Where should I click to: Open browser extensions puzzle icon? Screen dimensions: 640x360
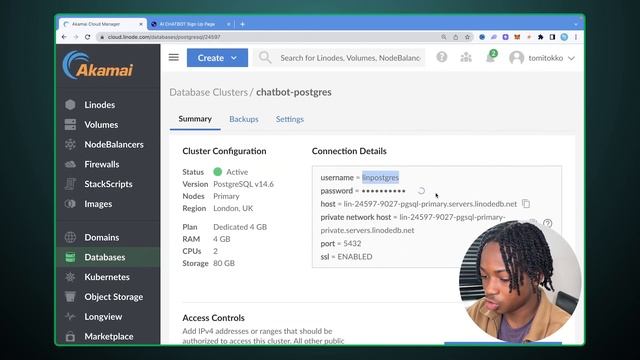(540, 37)
